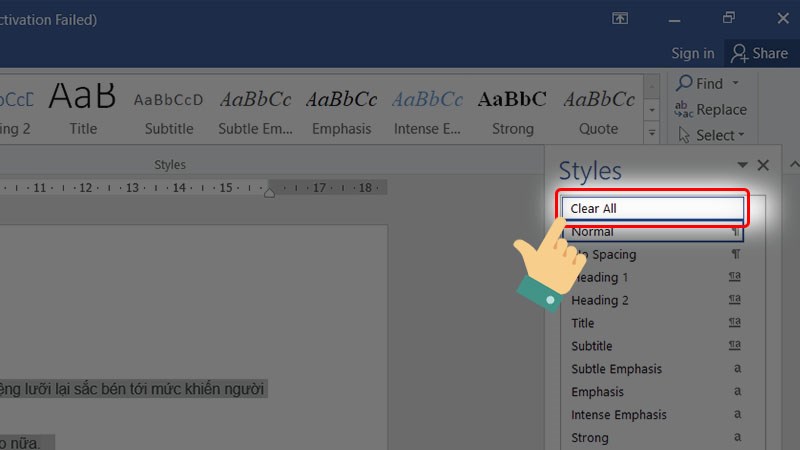Collapse the ribbon using the caret
The image size is (800, 450).
point(793,164)
